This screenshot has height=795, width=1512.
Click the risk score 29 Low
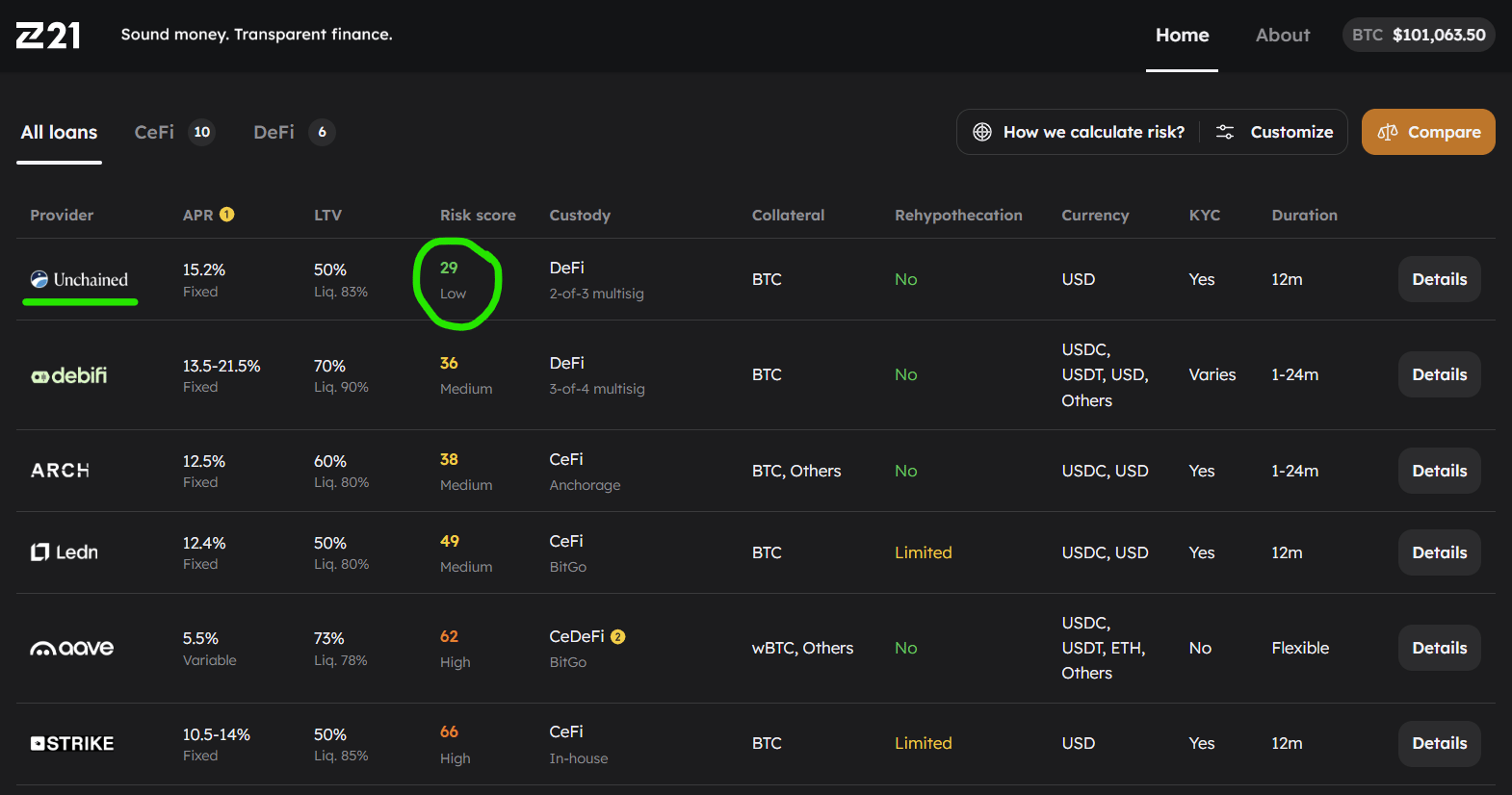coord(453,280)
